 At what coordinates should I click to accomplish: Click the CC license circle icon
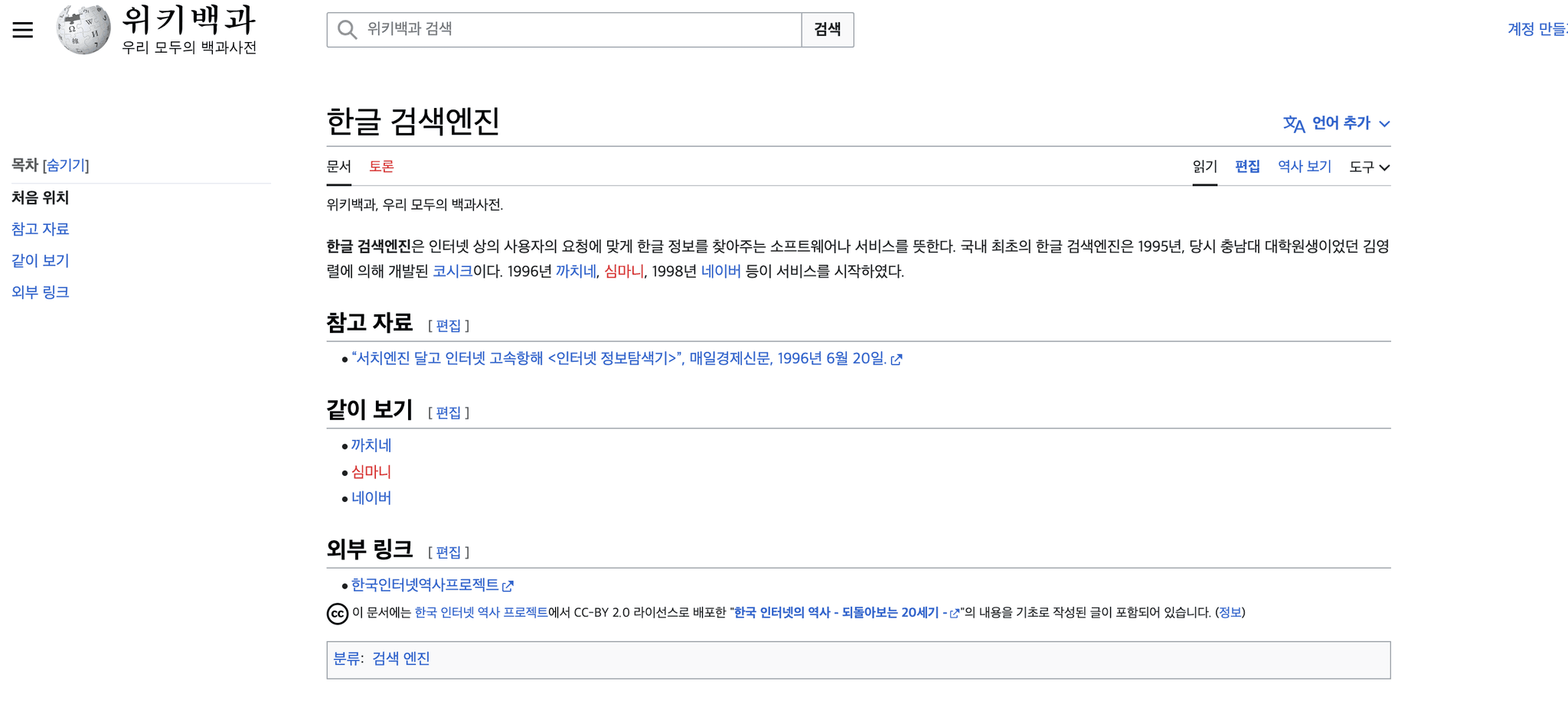click(x=337, y=613)
